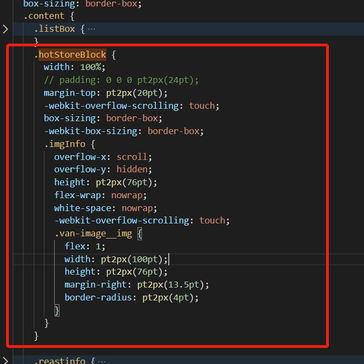Unfold the ellipsis after .listBox {
The height and width of the screenshot is (364, 364).
click(91, 29)
